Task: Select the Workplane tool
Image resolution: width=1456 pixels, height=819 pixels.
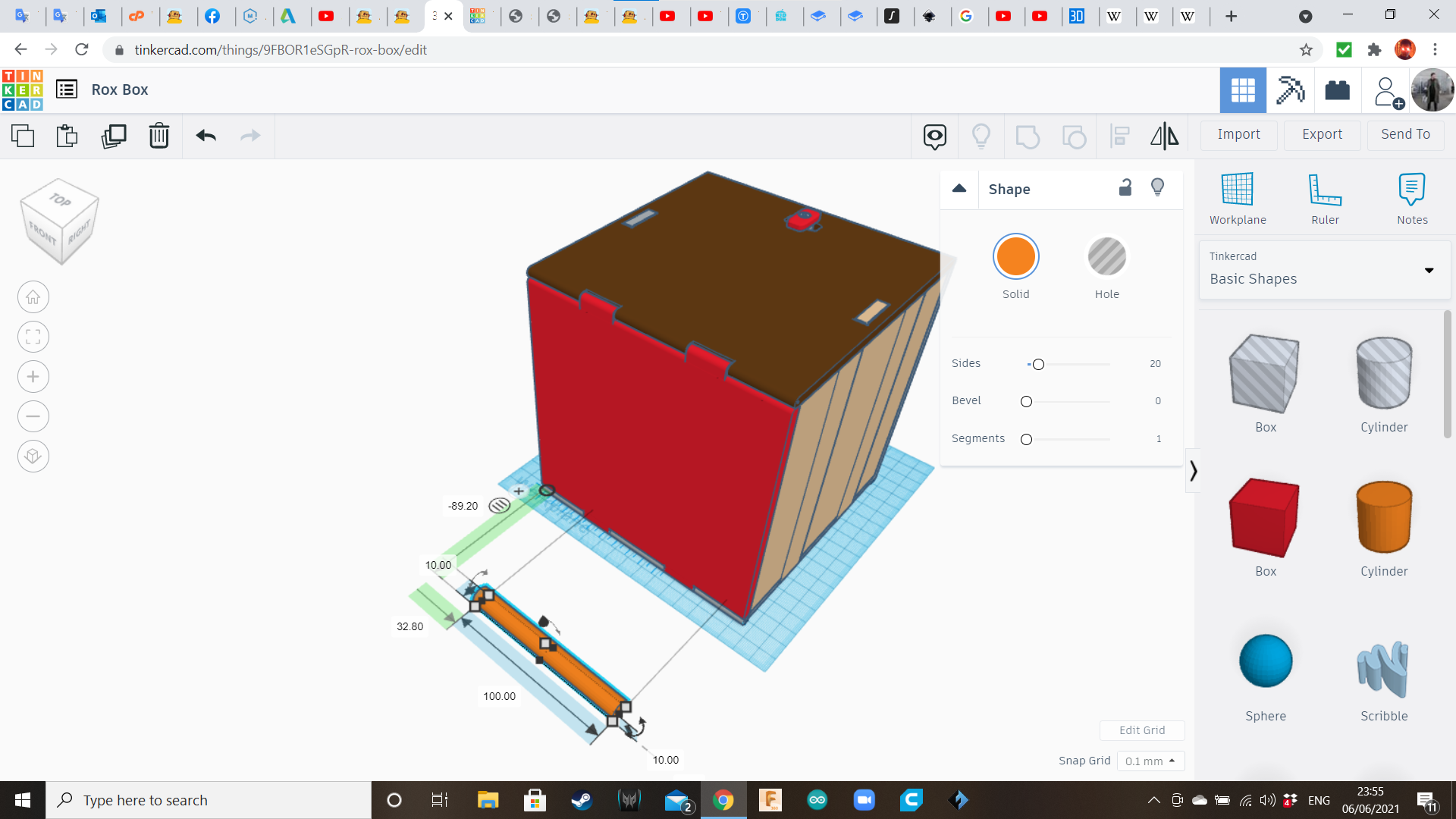Action: [1237, 197]
